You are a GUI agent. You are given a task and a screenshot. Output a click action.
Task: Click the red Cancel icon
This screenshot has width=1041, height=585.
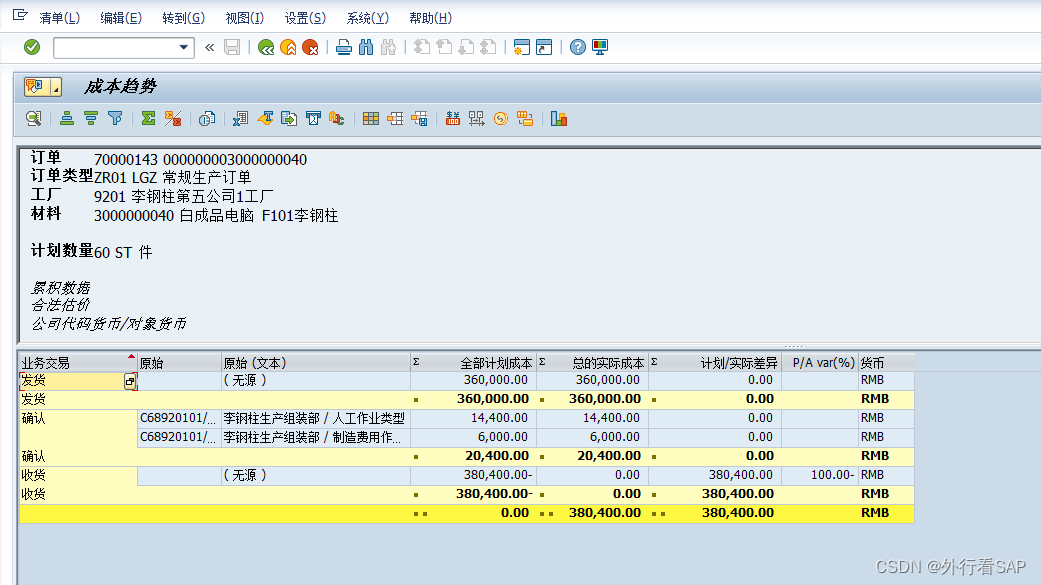point(311,47)
